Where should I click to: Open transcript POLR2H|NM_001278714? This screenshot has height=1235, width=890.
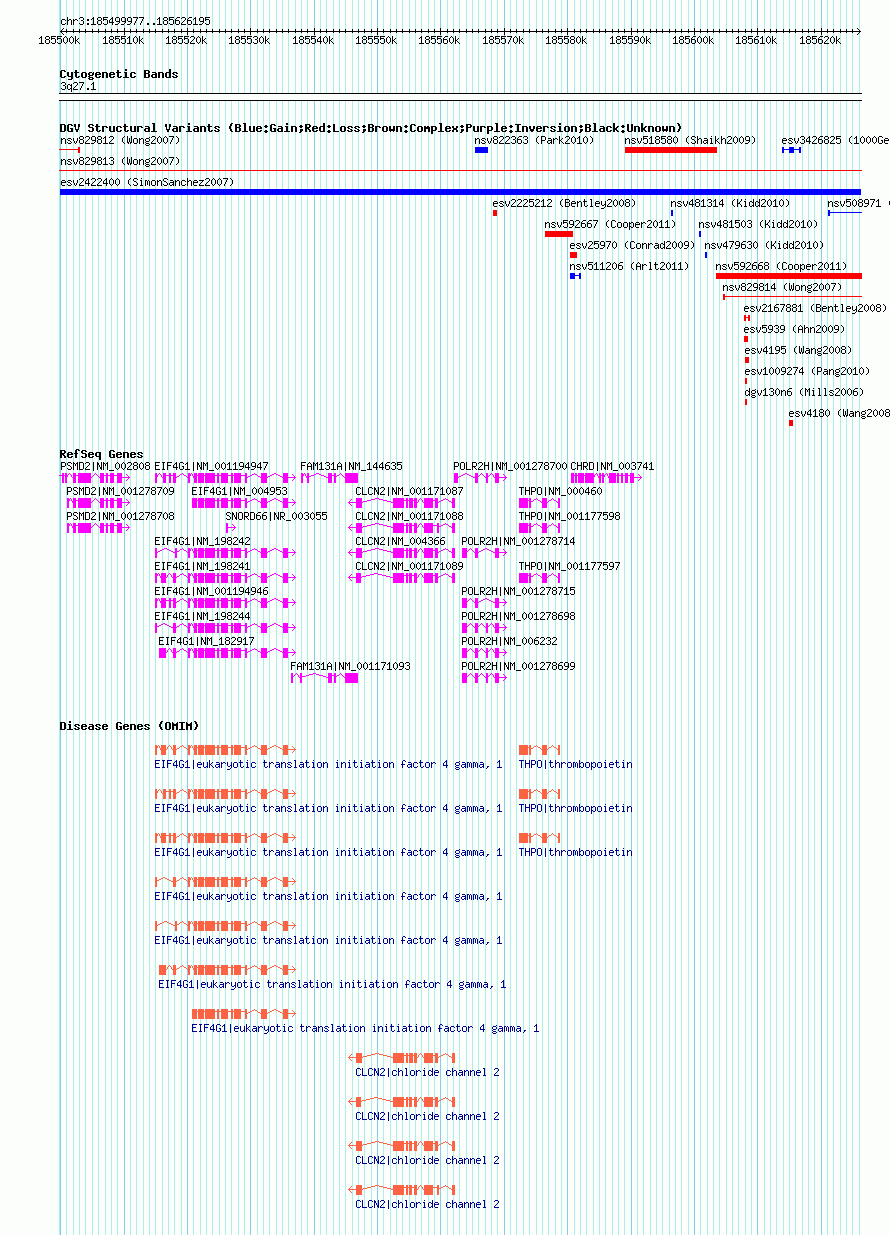pyautogui.click(x=518, y=542)
